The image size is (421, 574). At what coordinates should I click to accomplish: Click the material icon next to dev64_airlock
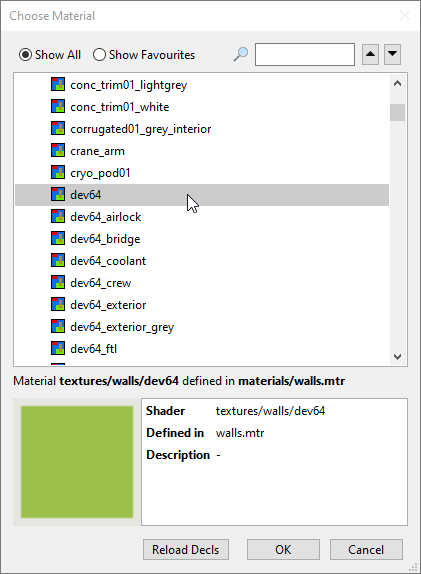point(58,216)
